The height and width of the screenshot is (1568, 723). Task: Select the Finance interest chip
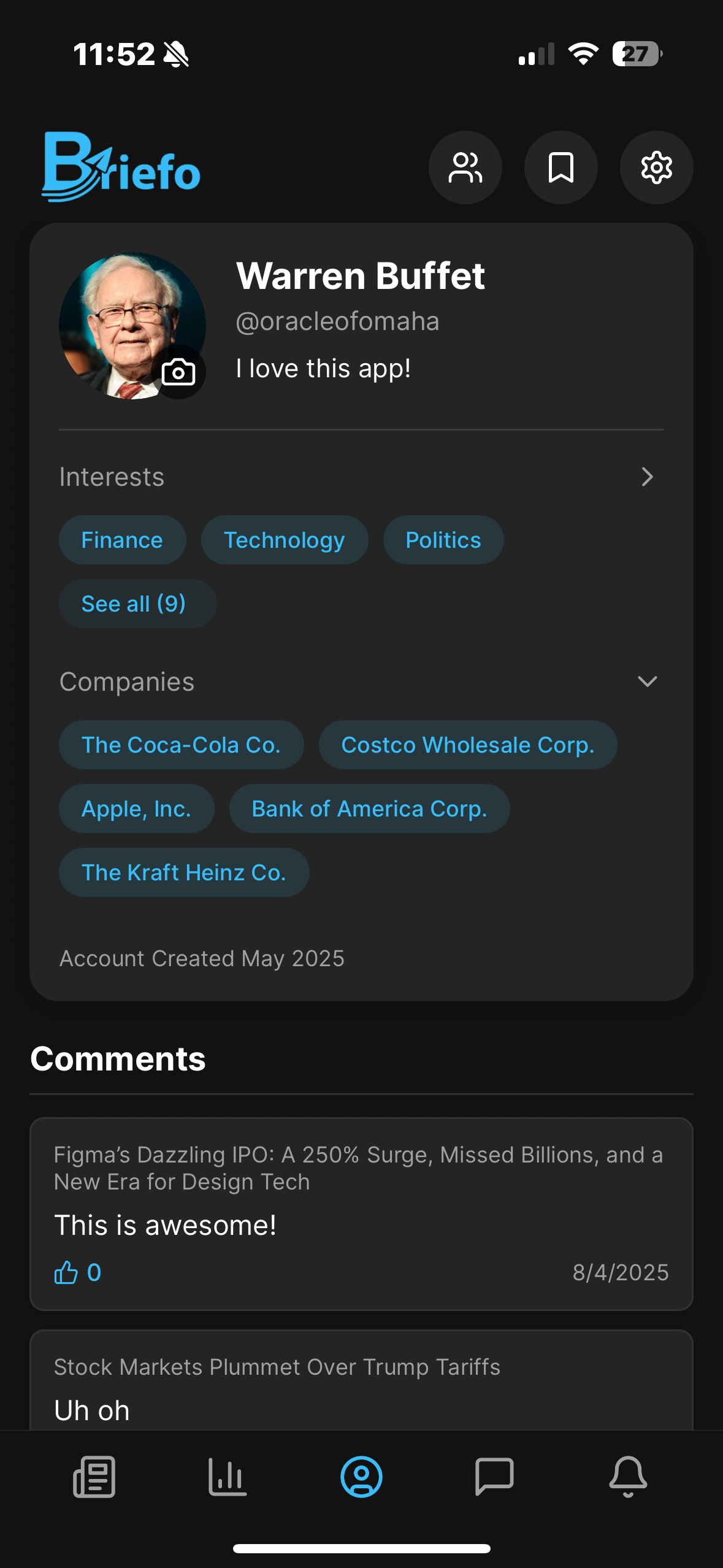click(122, 540)
